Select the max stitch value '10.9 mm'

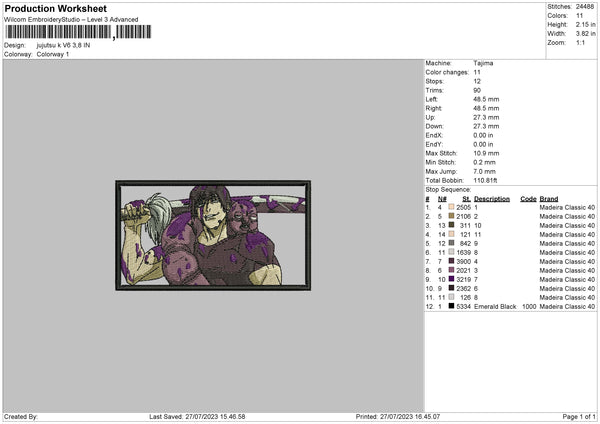tap(486, 153)
